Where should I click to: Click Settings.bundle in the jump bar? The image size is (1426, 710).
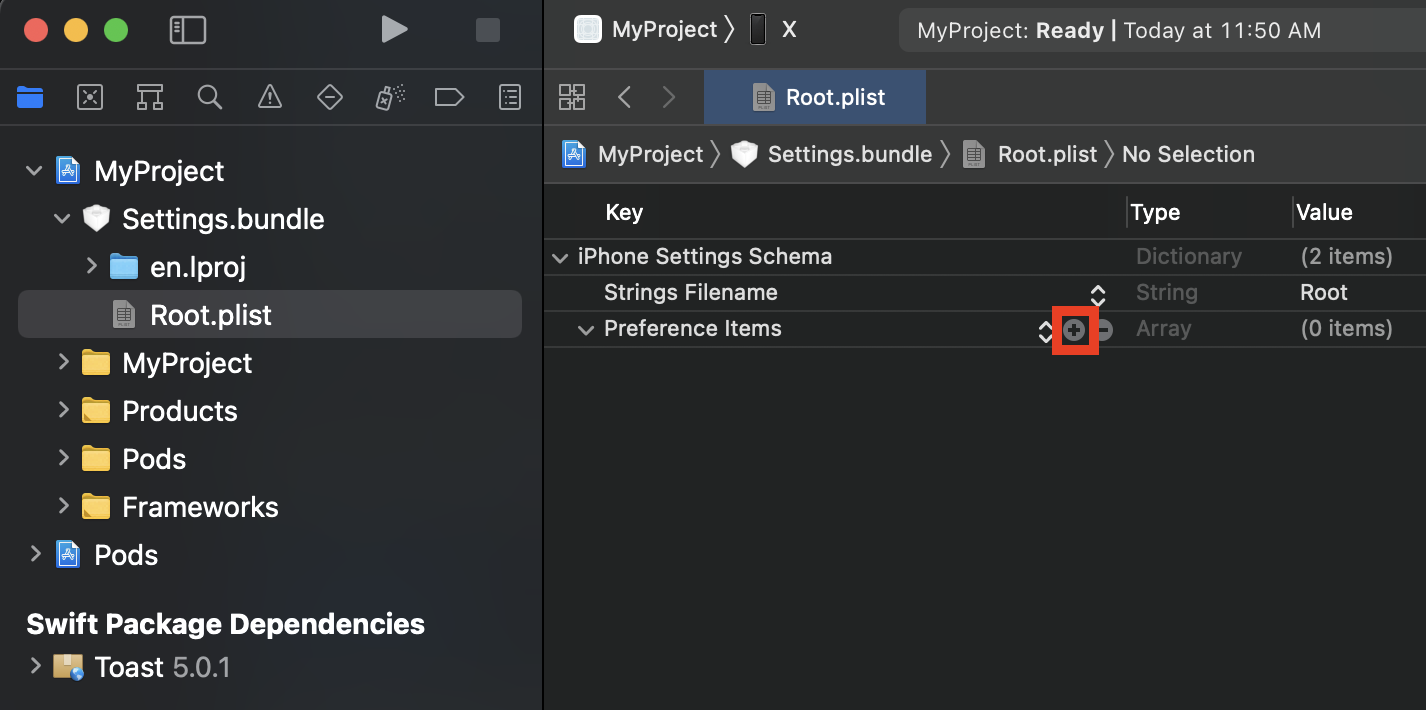pos(832,154)
